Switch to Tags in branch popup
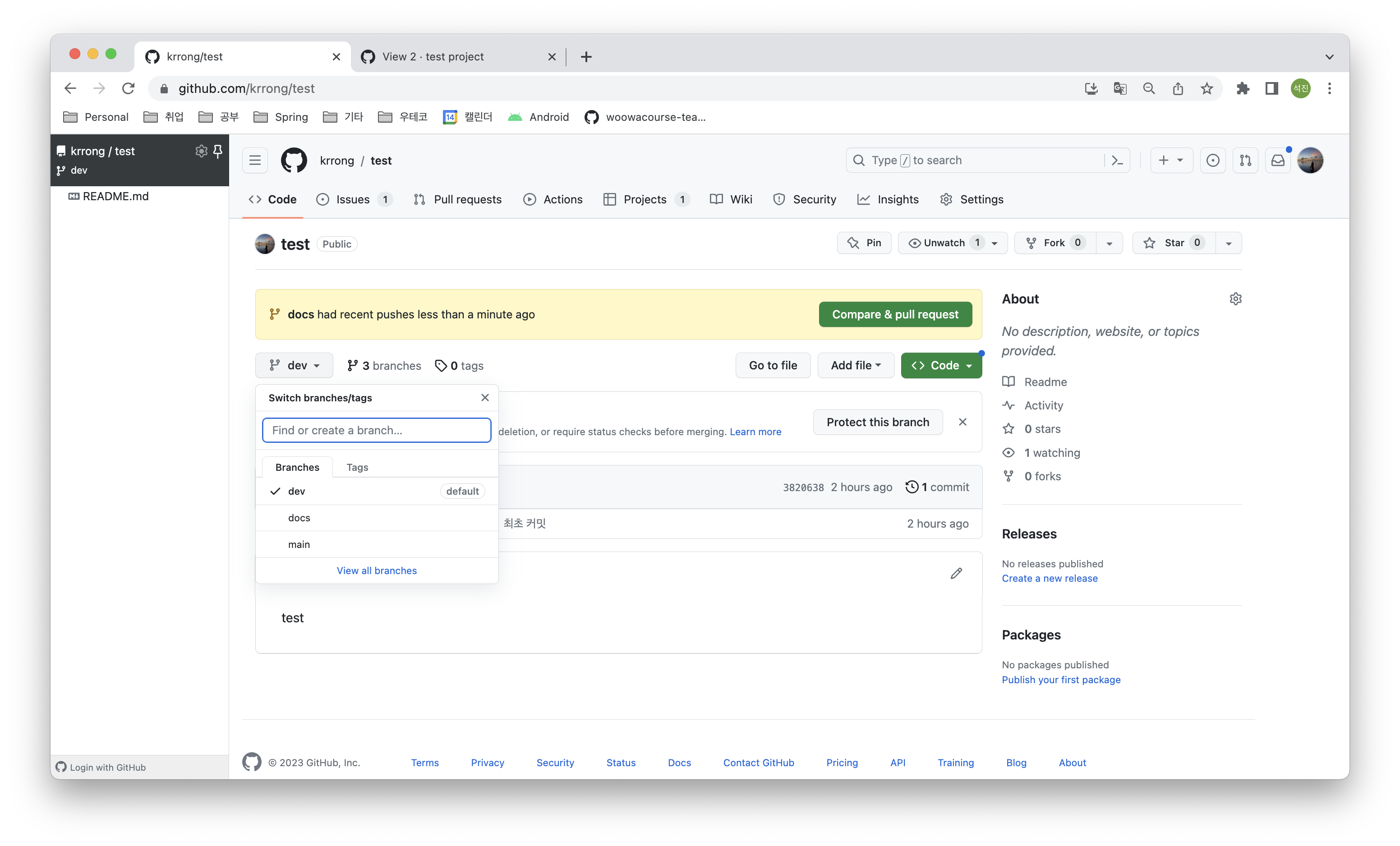1400x846 pixels. (357, 467)
